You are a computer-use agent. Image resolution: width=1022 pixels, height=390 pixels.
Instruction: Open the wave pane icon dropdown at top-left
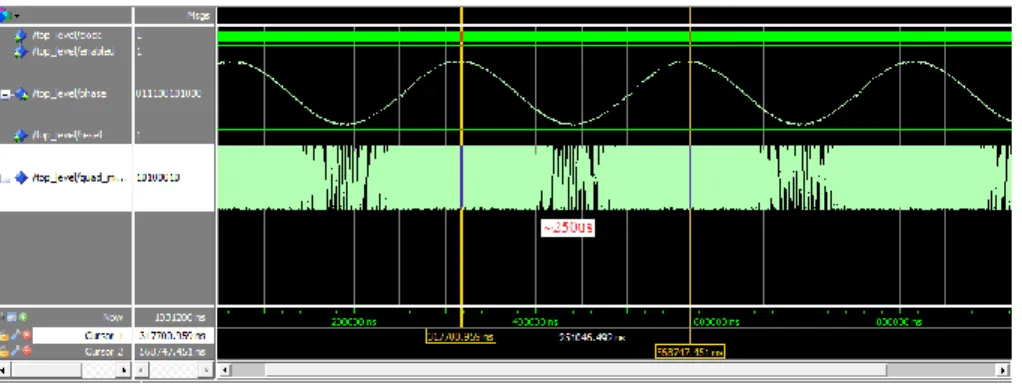(x=10, y=15)
